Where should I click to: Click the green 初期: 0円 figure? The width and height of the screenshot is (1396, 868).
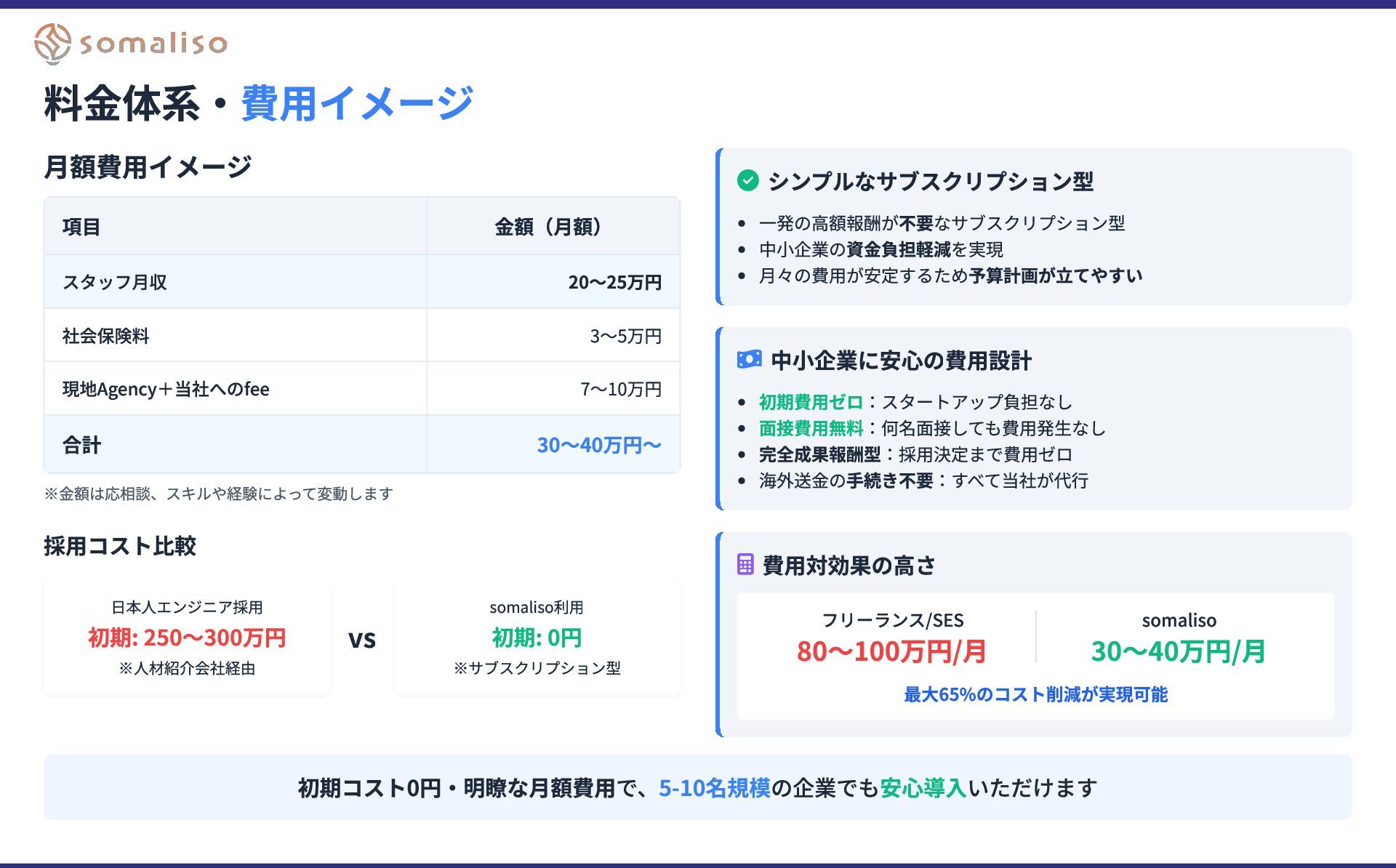click(x=537, y=638)
